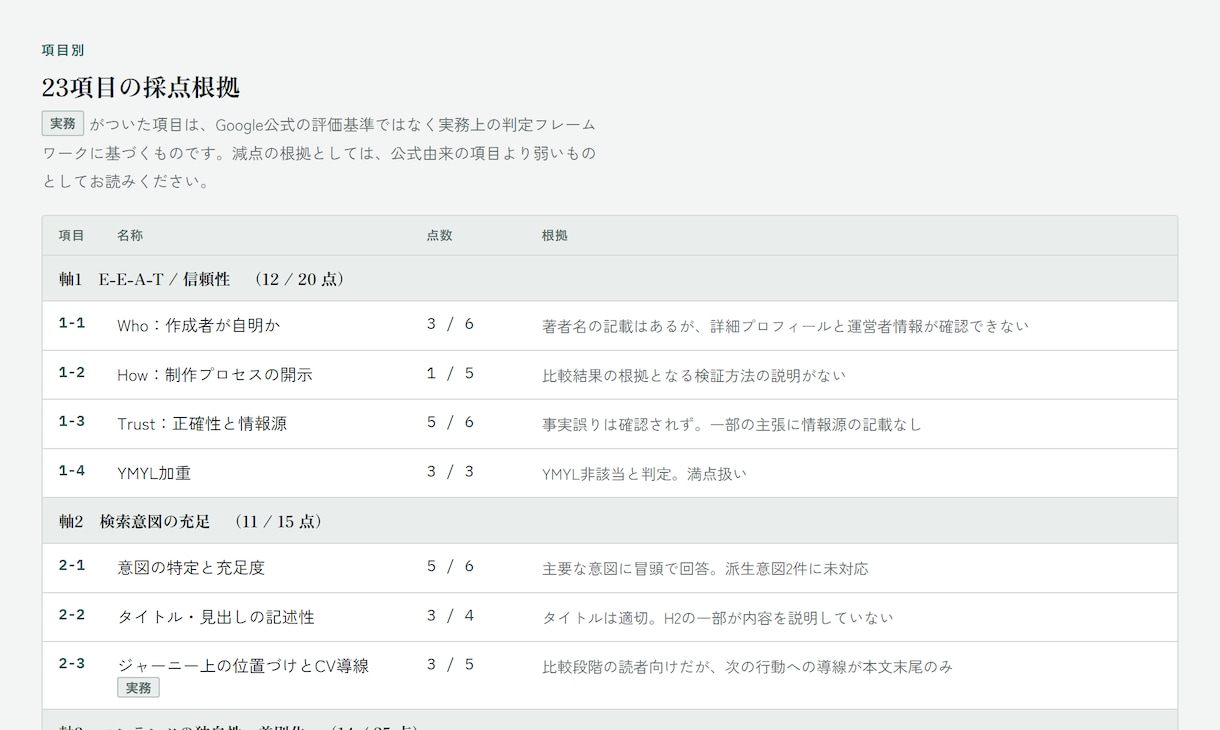The height and width of the screenshot is (730, 1220).
Task: Click タイトル・見出しの記述性 name cell
Action: click(x=216, y=617)
